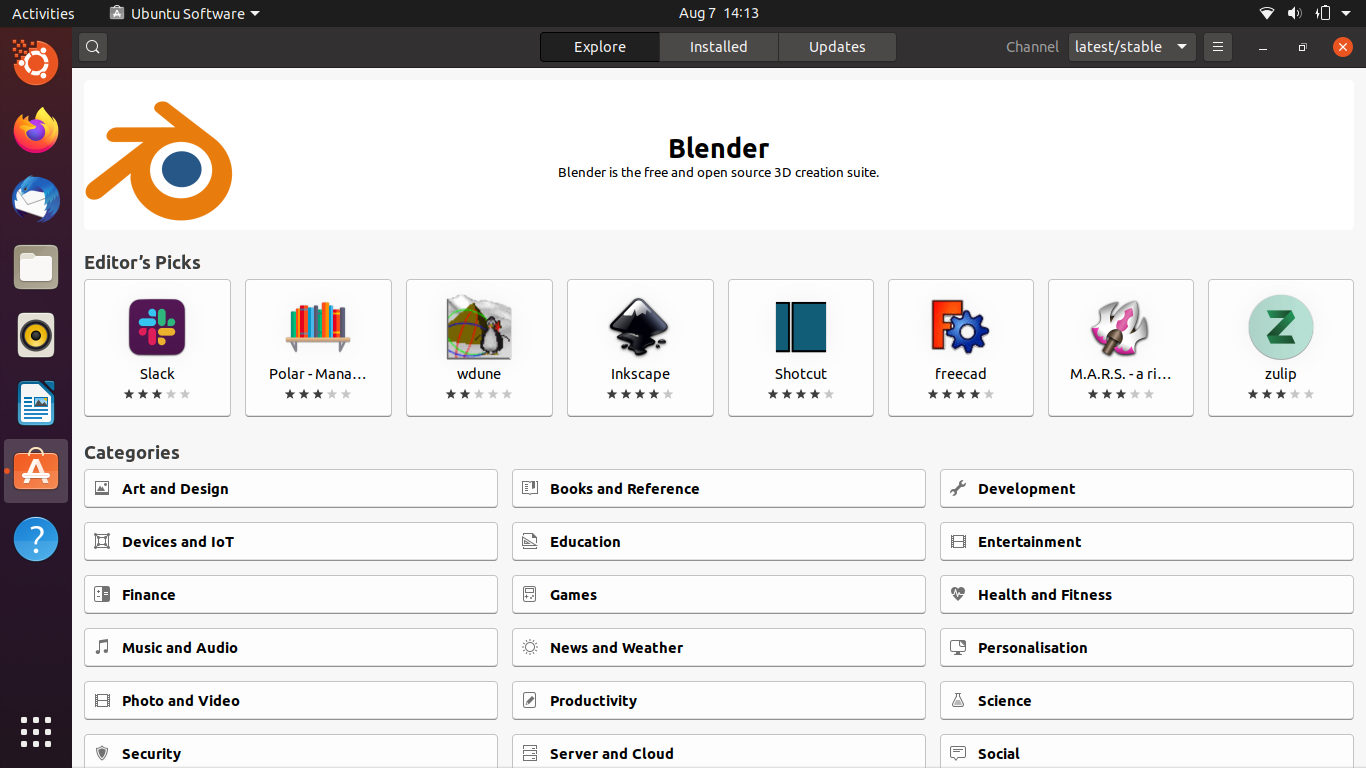
Task: Open the search button in header bar
Action: click(93, 47)
